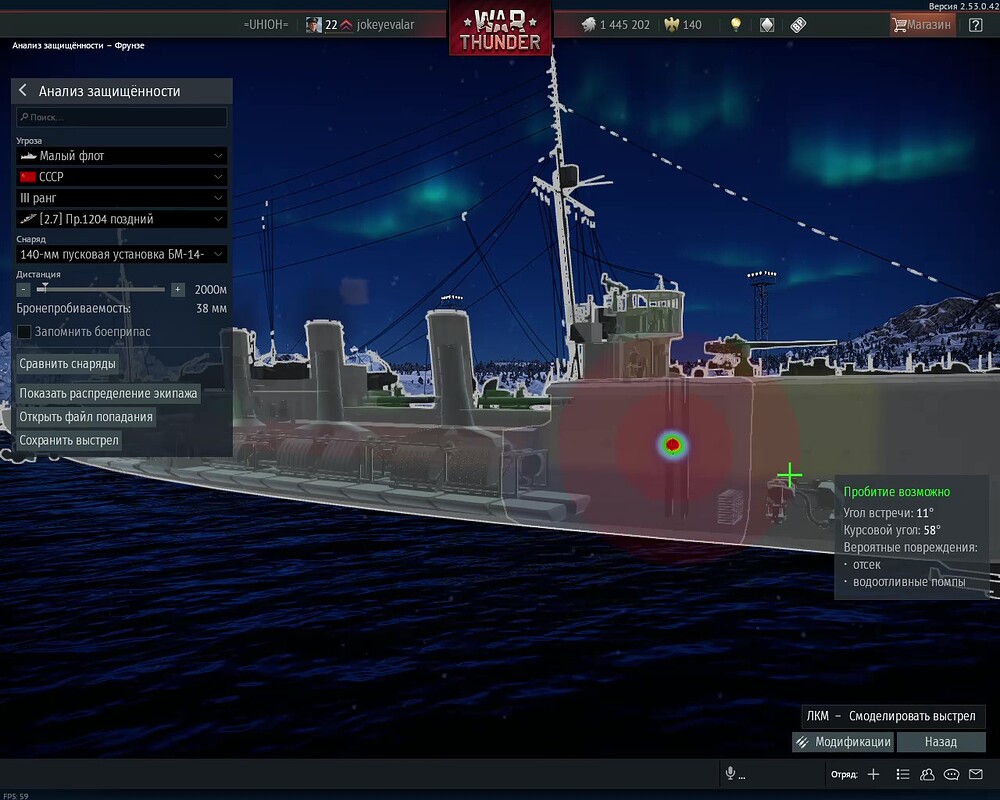Click the decals icon in top bar

[x=767, y=22]
